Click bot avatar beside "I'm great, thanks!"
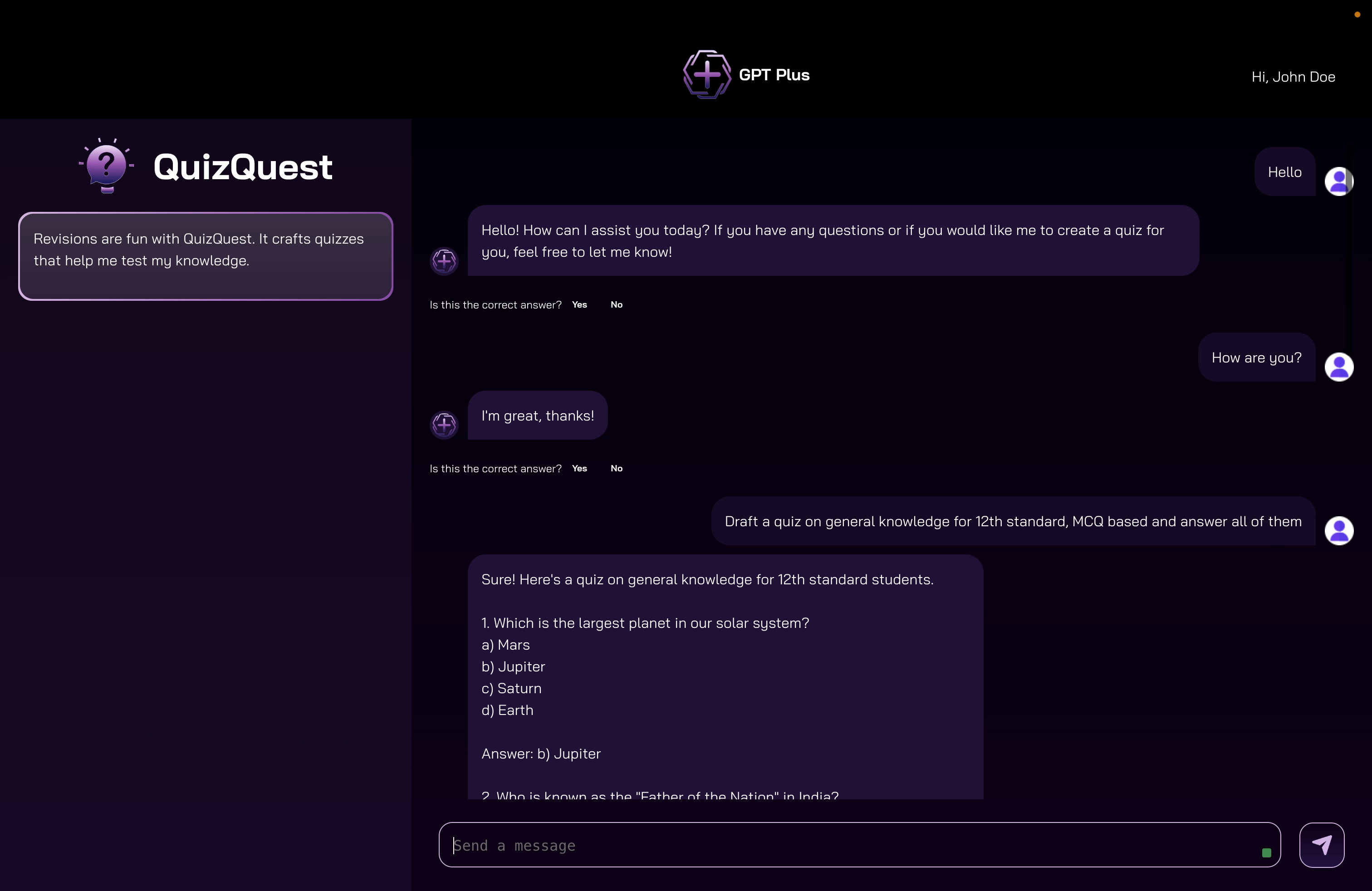This screenshot has width=1372, height=891. coord(444,425)
